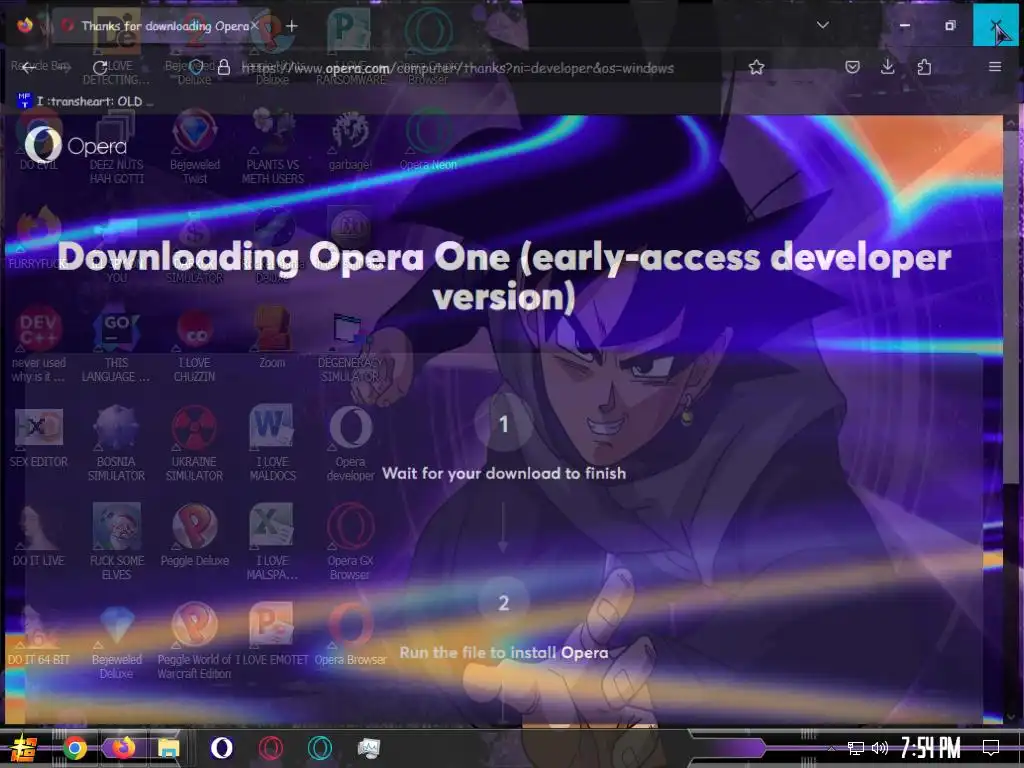
Task: Click the page scrollbar up arrow
Action: click(1012, 123)
